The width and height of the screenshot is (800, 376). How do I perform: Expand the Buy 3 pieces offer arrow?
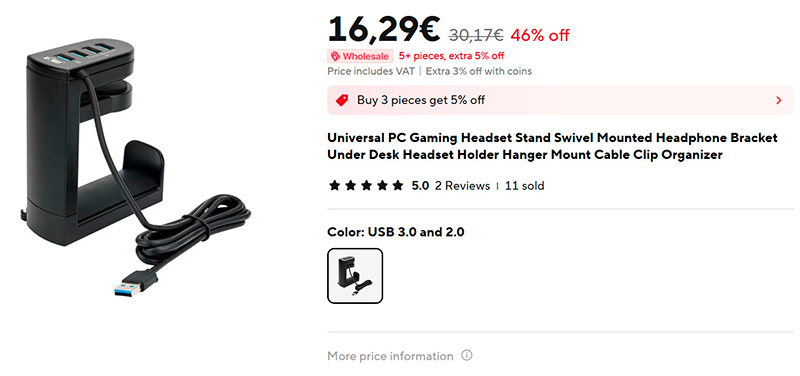point(779,101)
